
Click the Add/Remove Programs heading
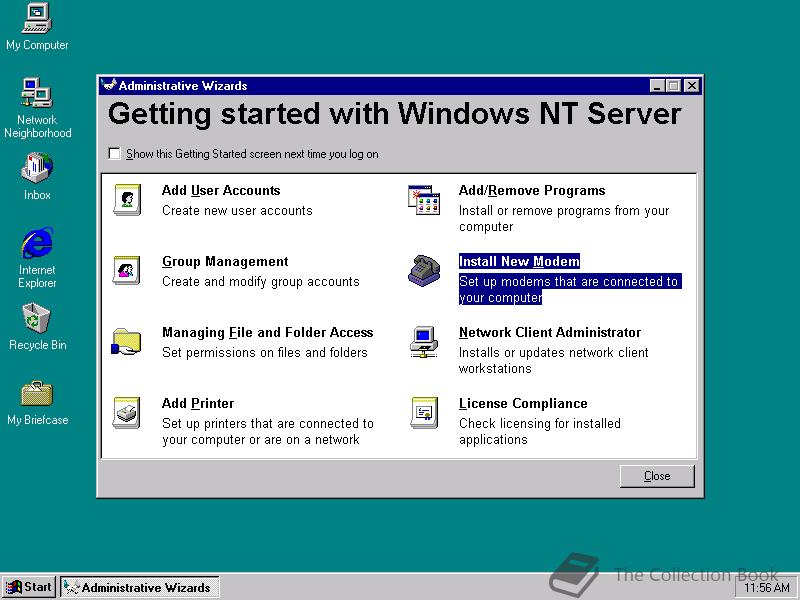click(532, 190)
